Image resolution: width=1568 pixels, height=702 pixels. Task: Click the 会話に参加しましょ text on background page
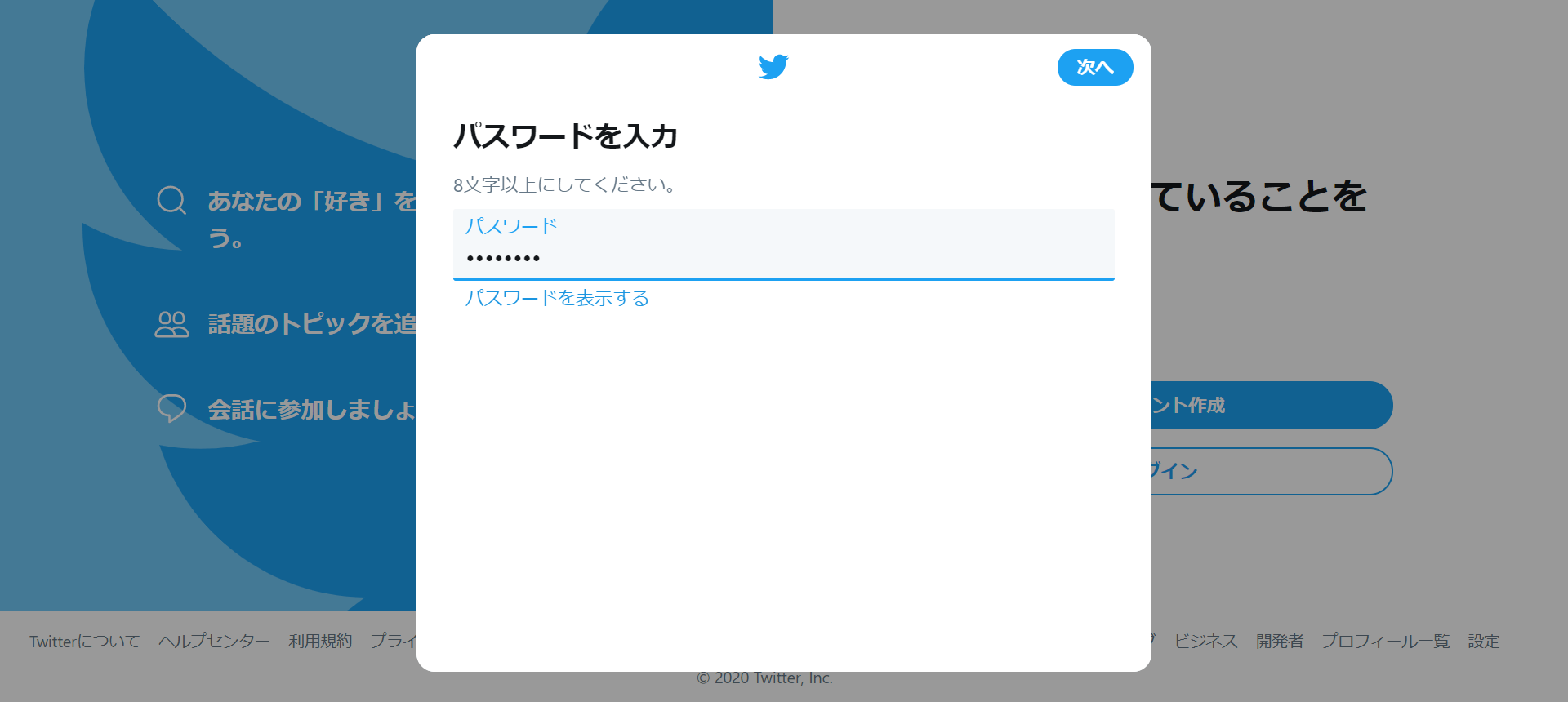313,409
